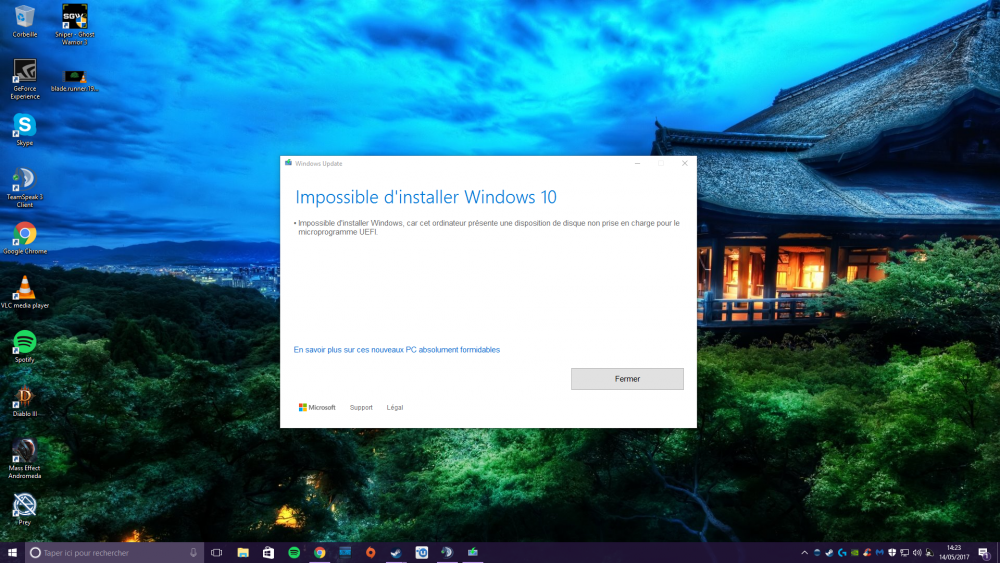1000x563 pixels.
Task: Select the Mass Effect Andromeda shortcut
Action: (x=25, y=458)
